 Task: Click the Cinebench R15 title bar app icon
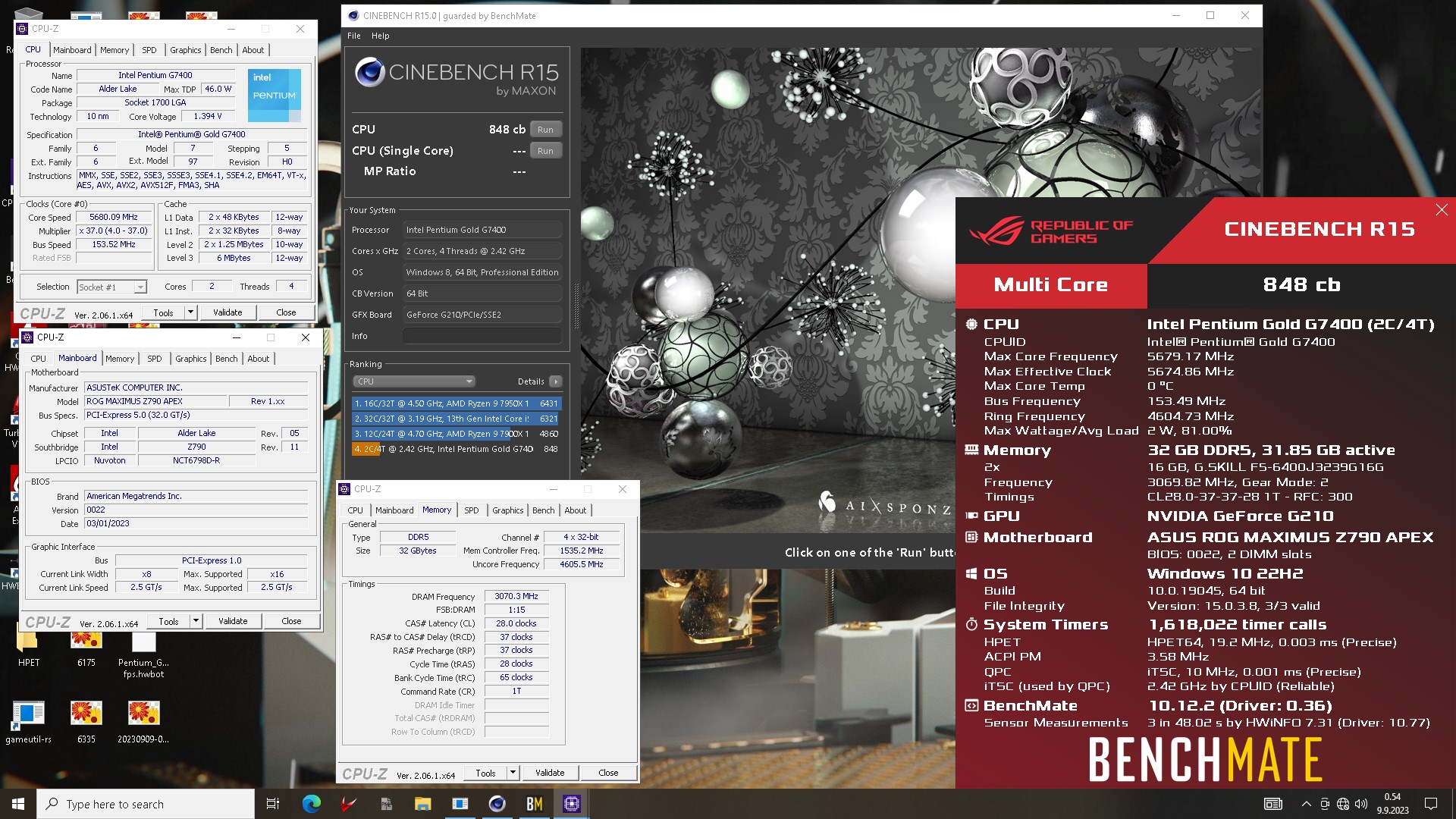pos(353,15)
